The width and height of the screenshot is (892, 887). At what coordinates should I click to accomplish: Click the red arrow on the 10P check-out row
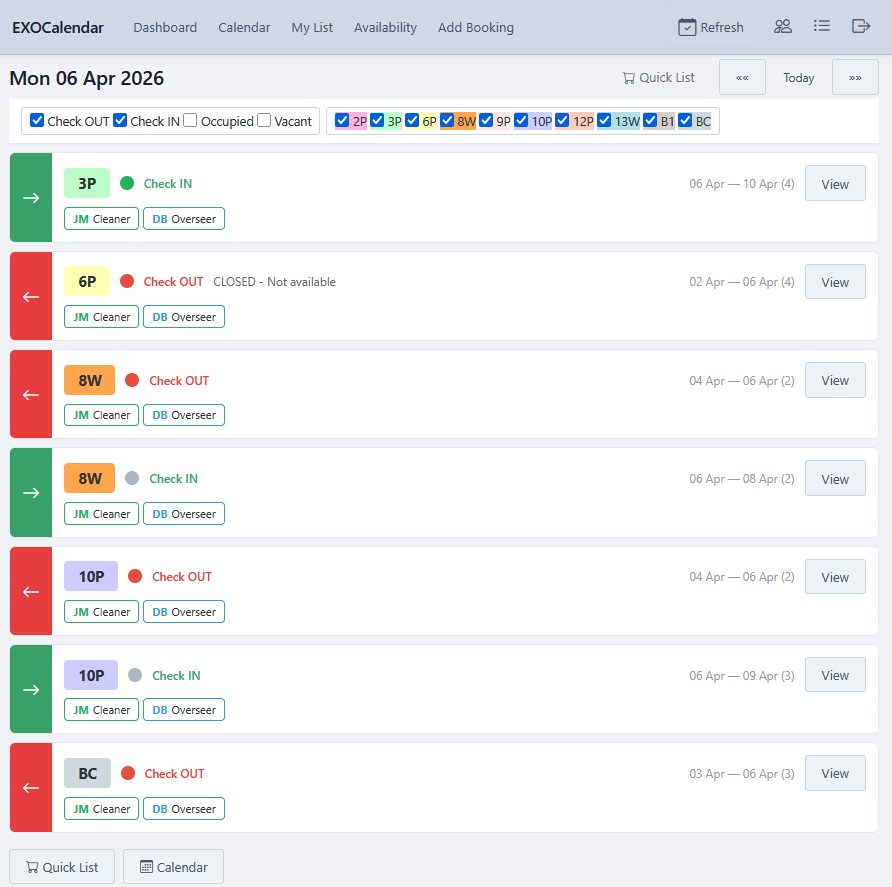(30, 590)
